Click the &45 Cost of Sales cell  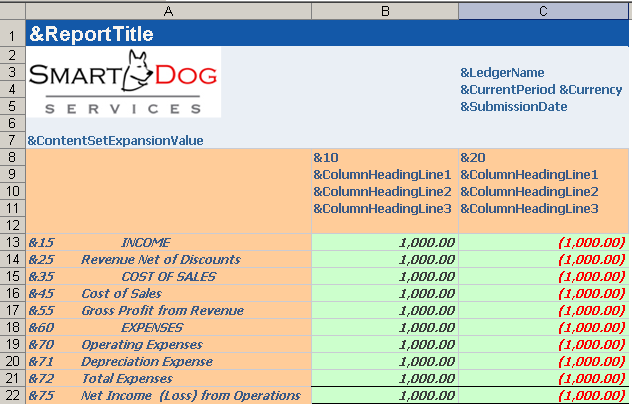(x=168, y=293)
